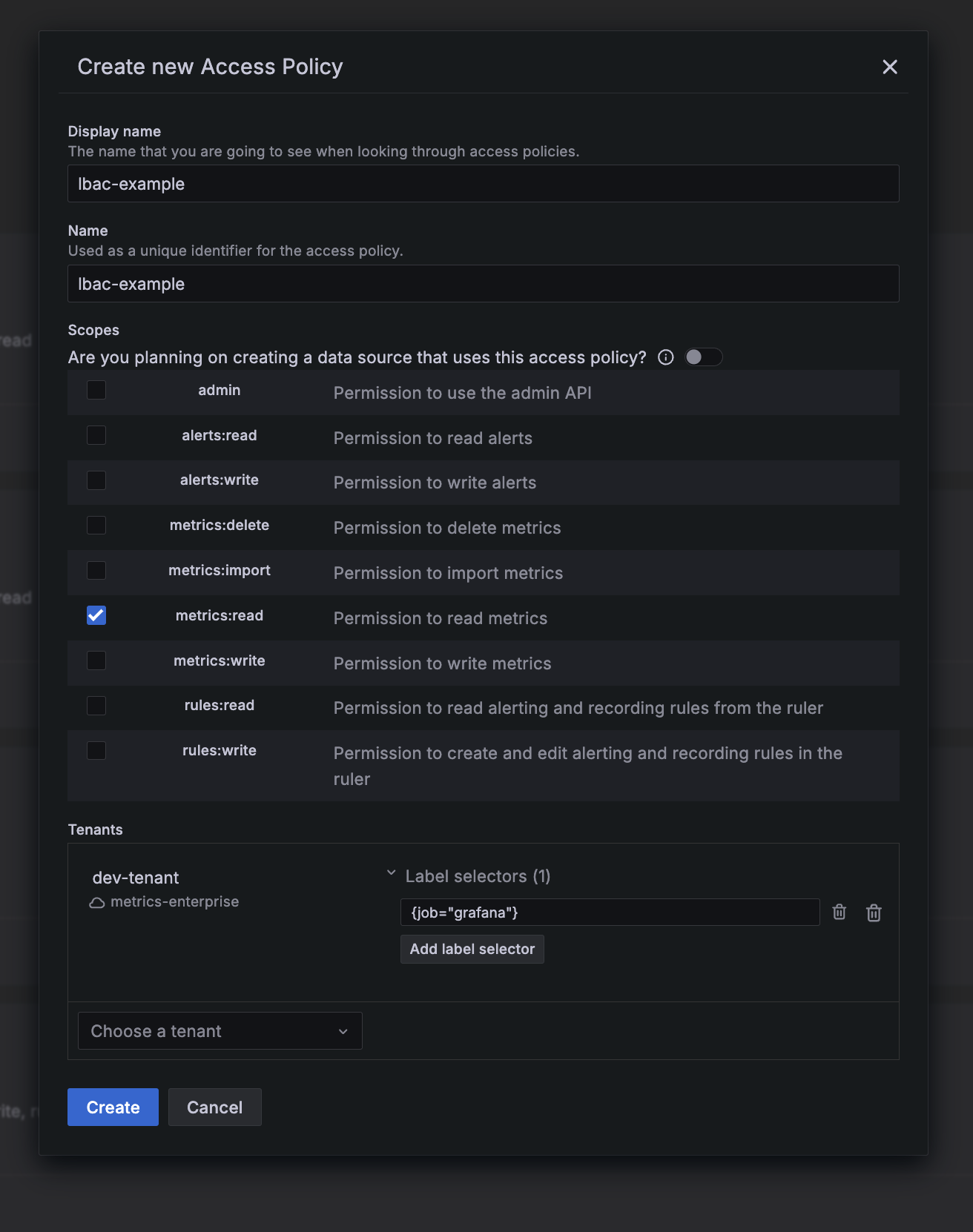The image size is (973, 1232).
Task: Focus the Name identifier text field
Action: click(x=483, y=284)
